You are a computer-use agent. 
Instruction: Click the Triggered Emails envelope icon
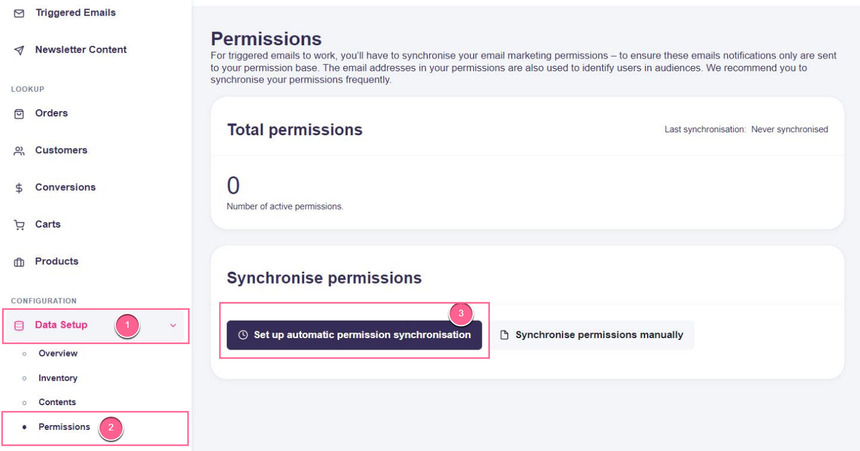pyautogui.click(x=19, y=13)
